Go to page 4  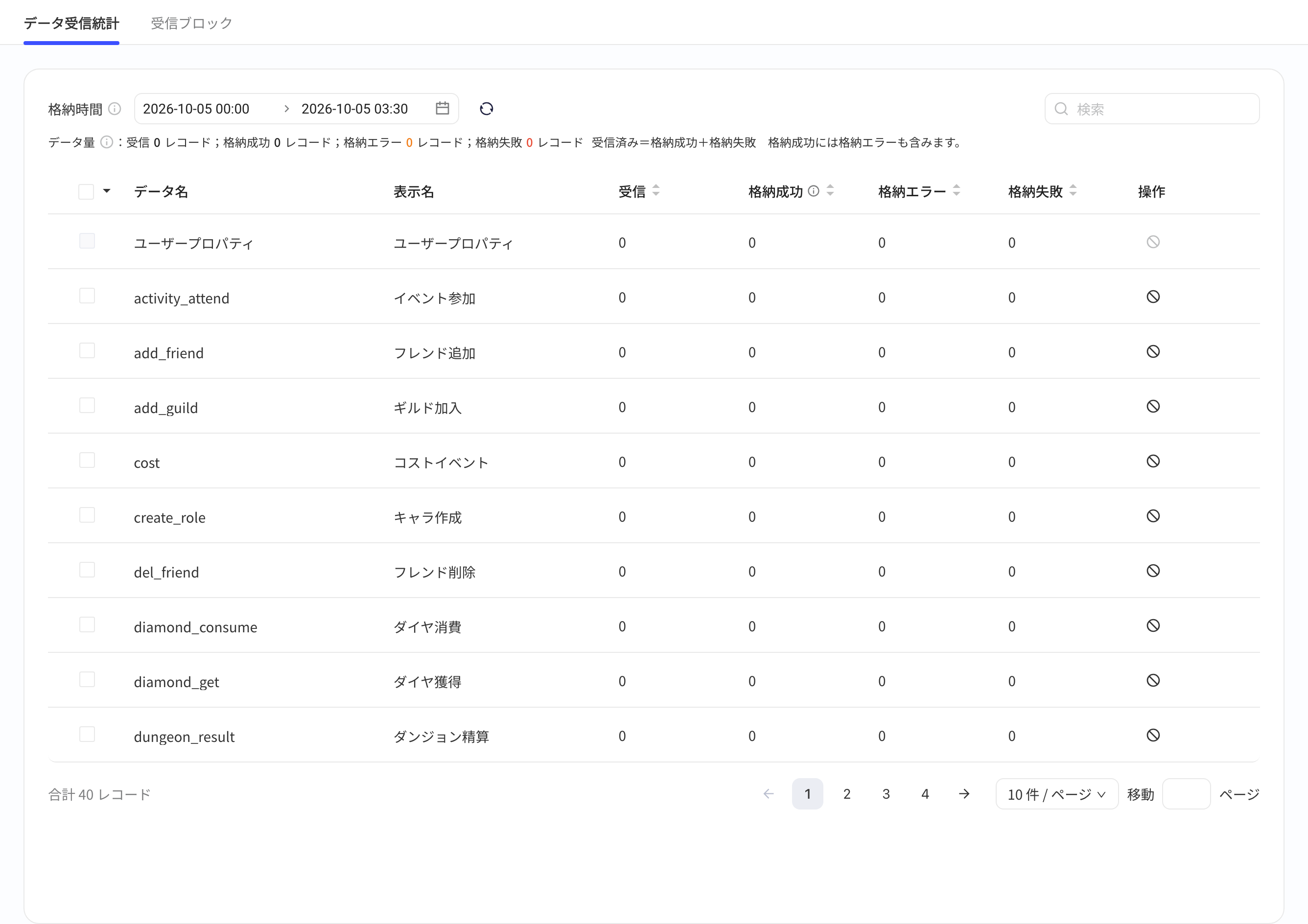point(925,794)
